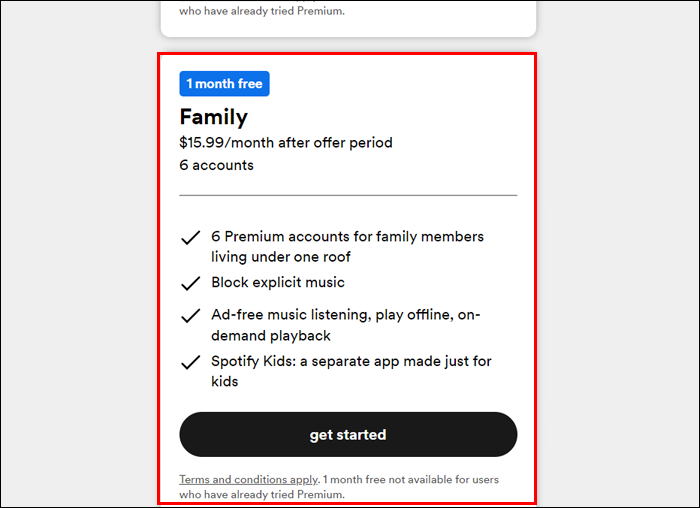Click the Spotify Kids separate app description

click(x=351, y=361)
